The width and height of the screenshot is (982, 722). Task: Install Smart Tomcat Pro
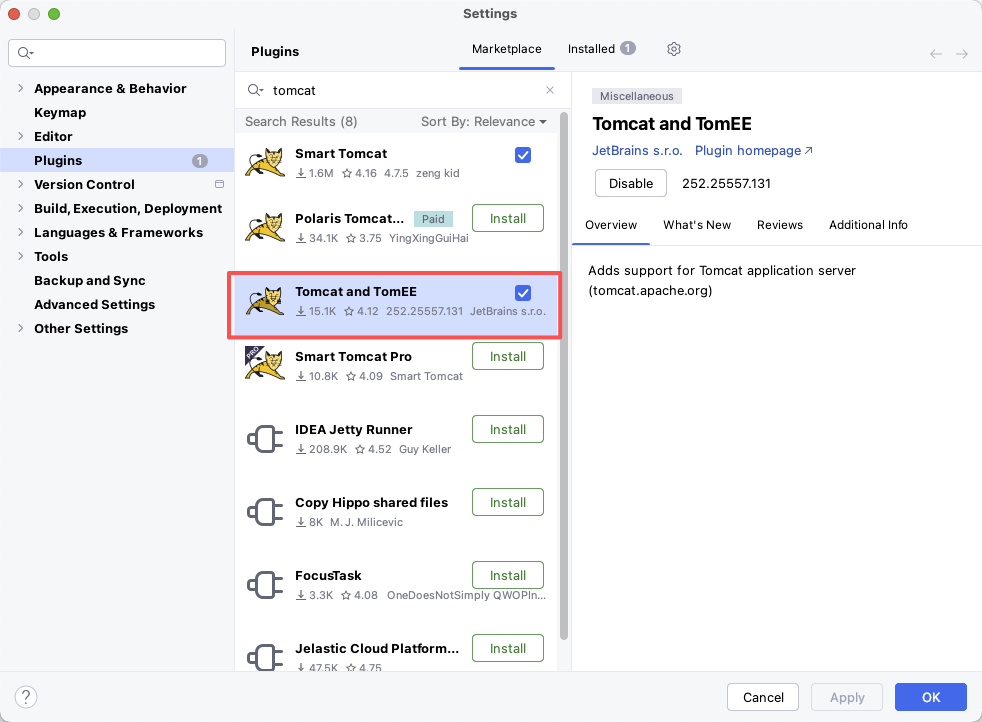pos(508,356)
